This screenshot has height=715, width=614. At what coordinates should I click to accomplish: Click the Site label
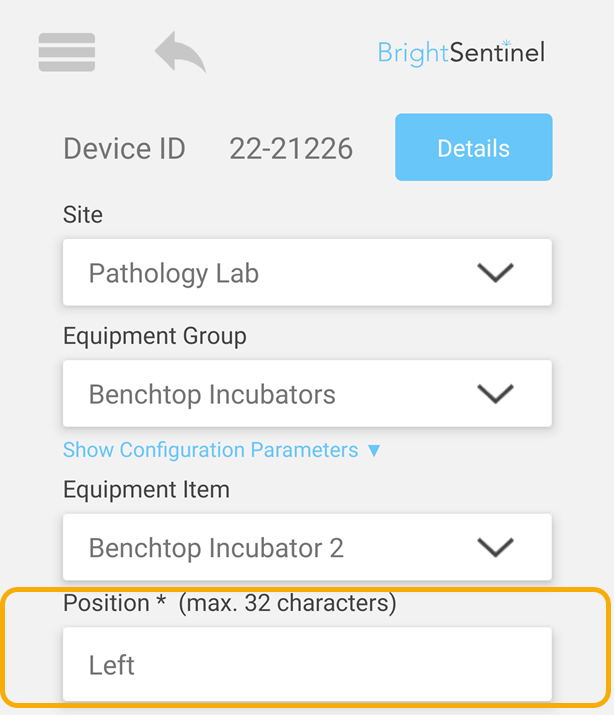click(83, 214)
